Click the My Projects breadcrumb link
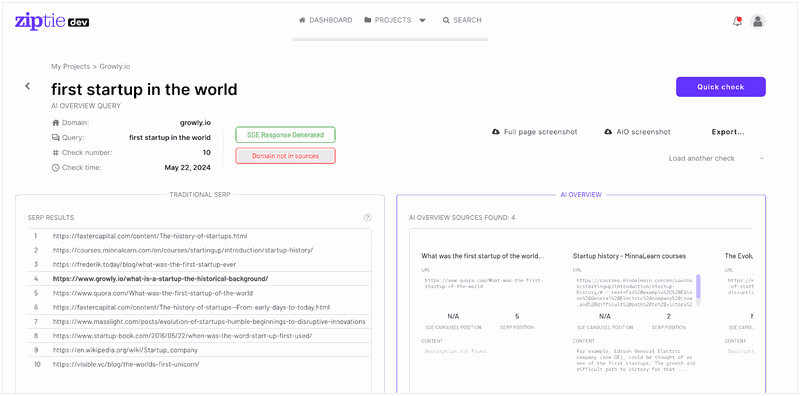Viewport: 800px width, 396px height. click(x=70, y=66)
